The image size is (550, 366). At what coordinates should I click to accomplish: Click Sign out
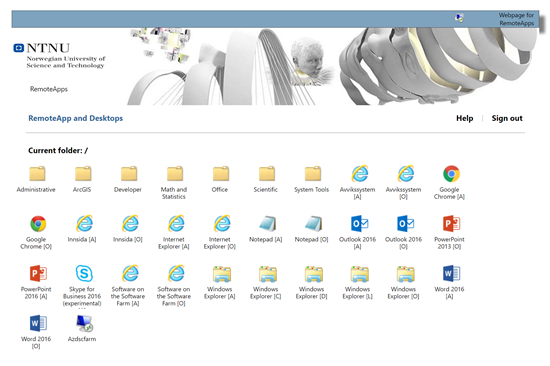[x=507, y=118]
